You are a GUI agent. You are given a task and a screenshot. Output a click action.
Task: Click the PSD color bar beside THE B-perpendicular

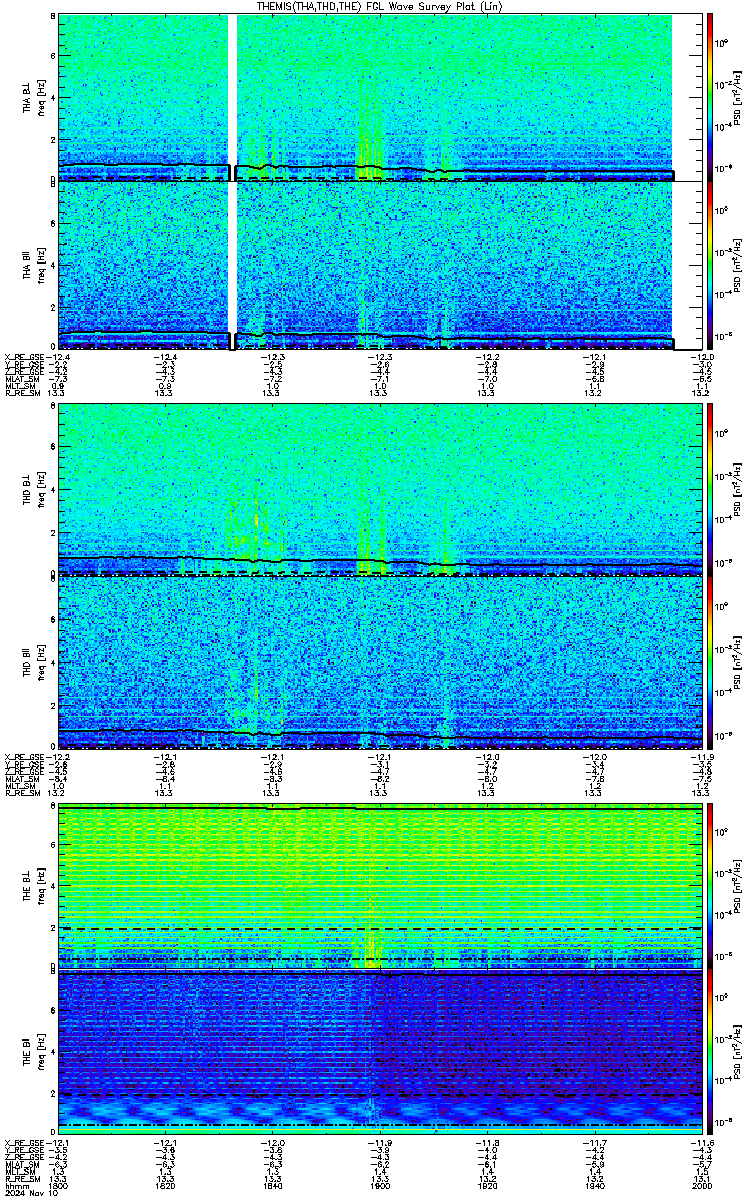tap(709, 885)
